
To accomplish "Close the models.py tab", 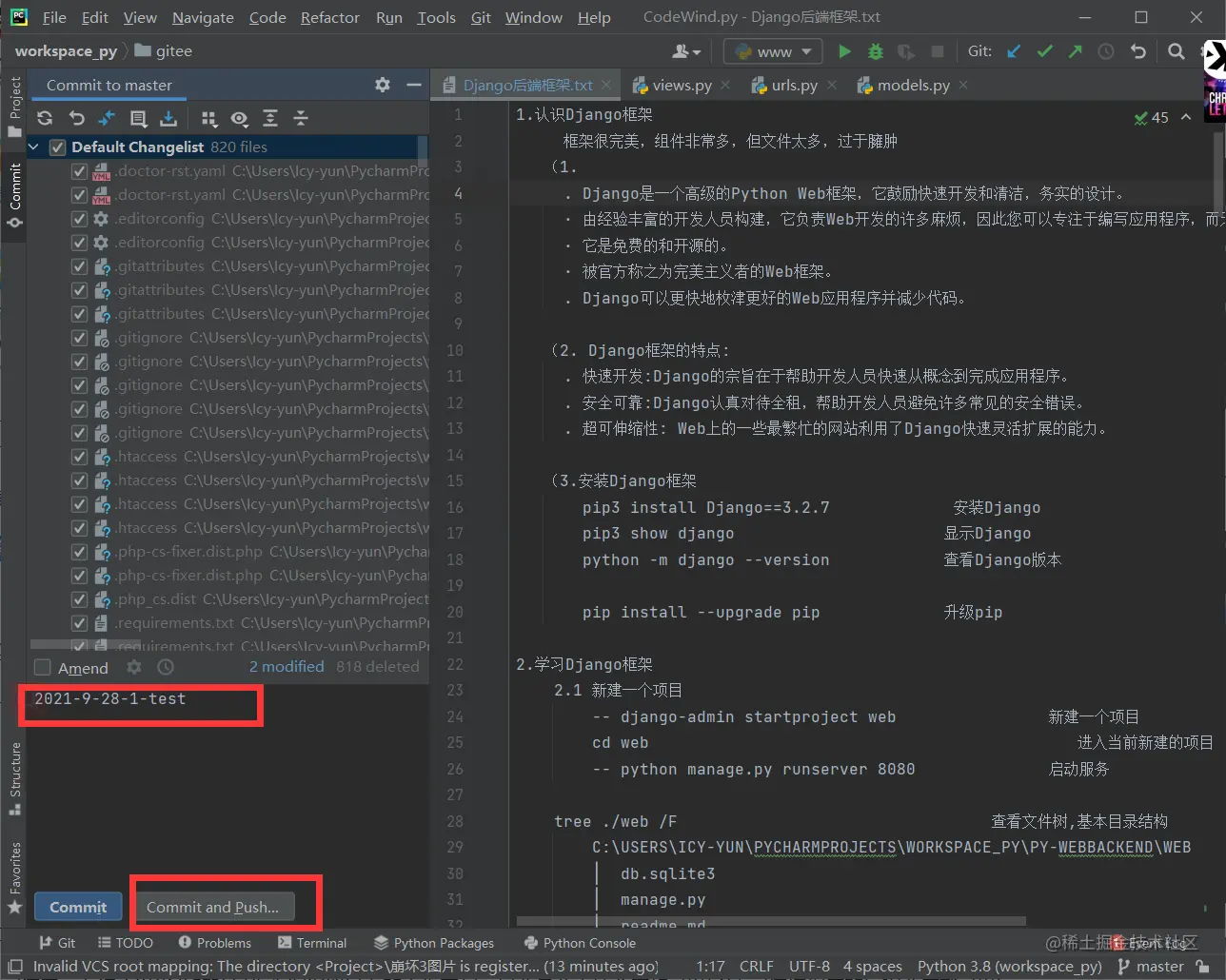I will (x=963, y=85).
